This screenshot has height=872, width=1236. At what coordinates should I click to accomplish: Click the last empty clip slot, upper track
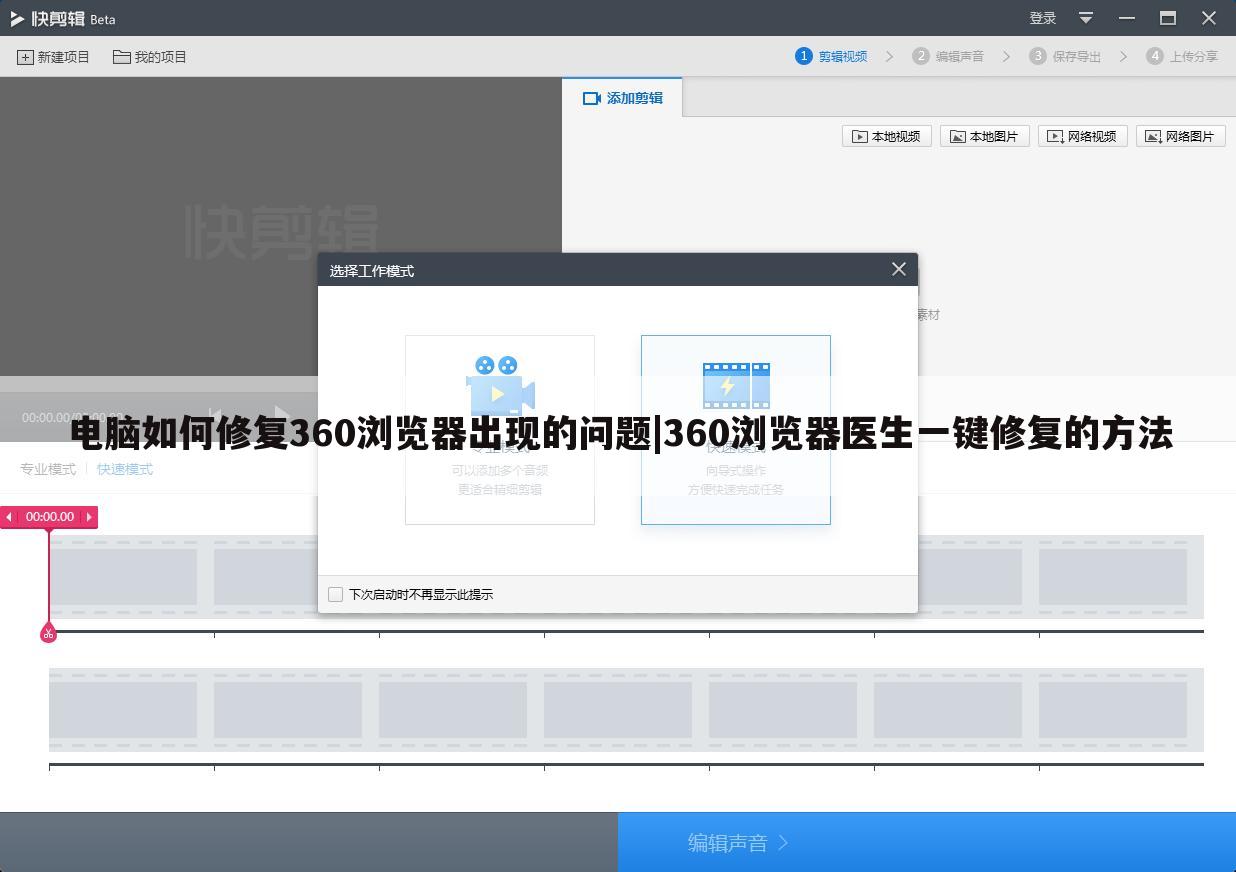click(1112, 577)
